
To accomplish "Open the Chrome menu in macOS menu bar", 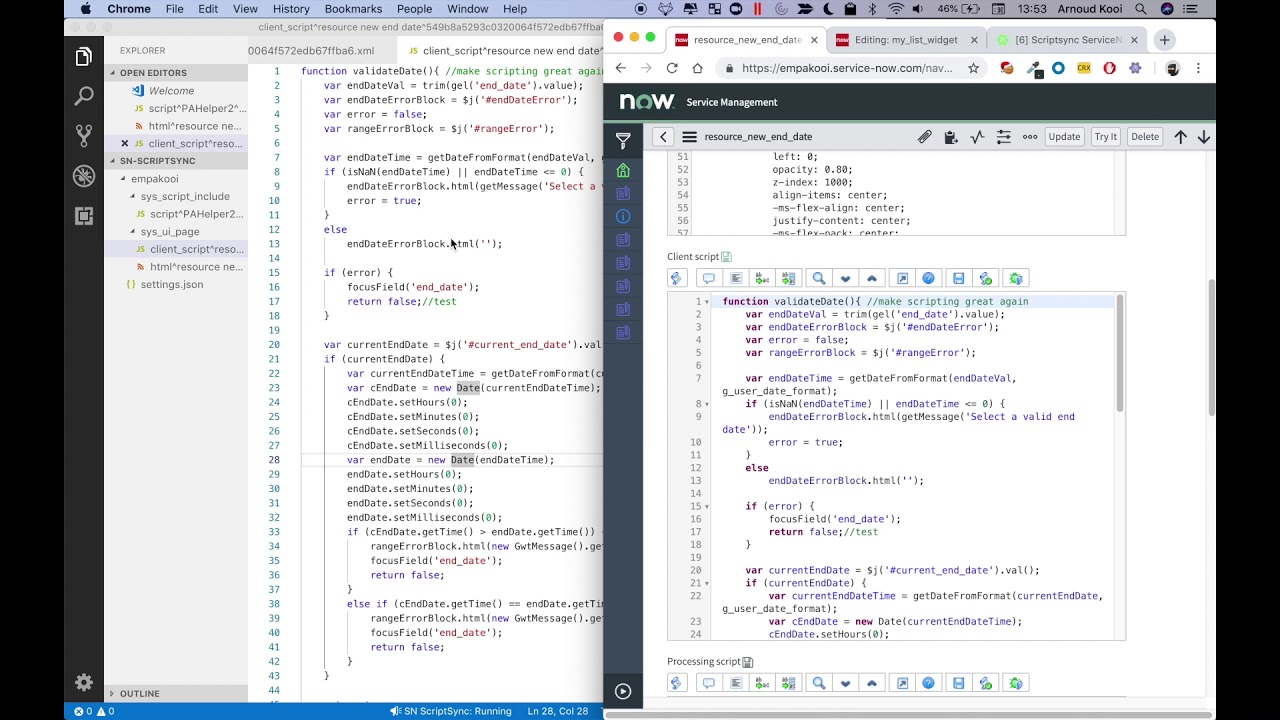I will (x=129, y=9).
